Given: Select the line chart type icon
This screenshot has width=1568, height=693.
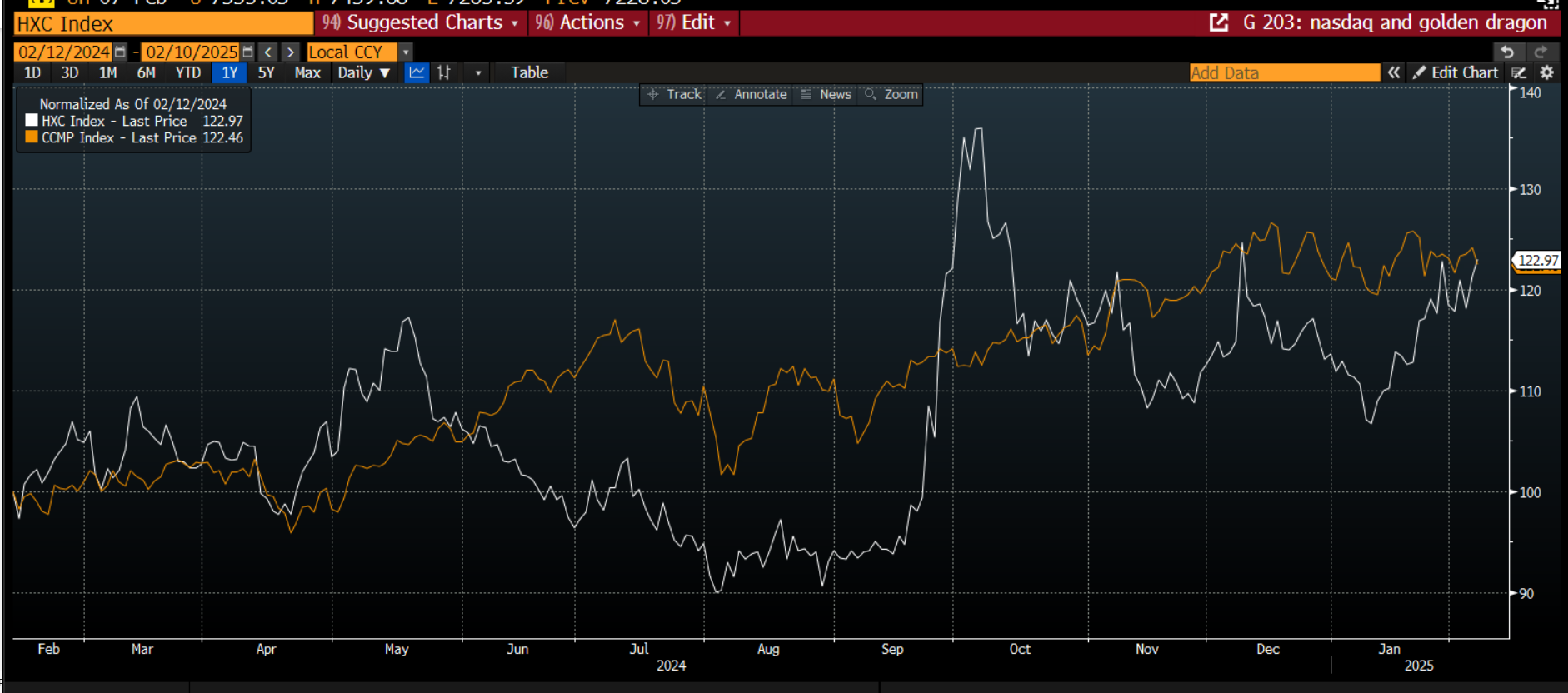Looking at the screenshot, I should (x=417, y=73).
